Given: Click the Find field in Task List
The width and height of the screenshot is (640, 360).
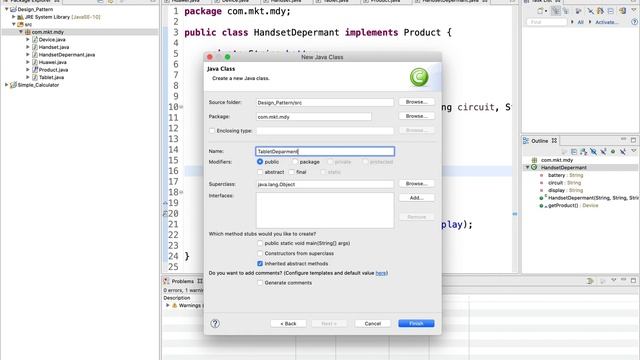Looking at the screenshot, I should point(547,22).
